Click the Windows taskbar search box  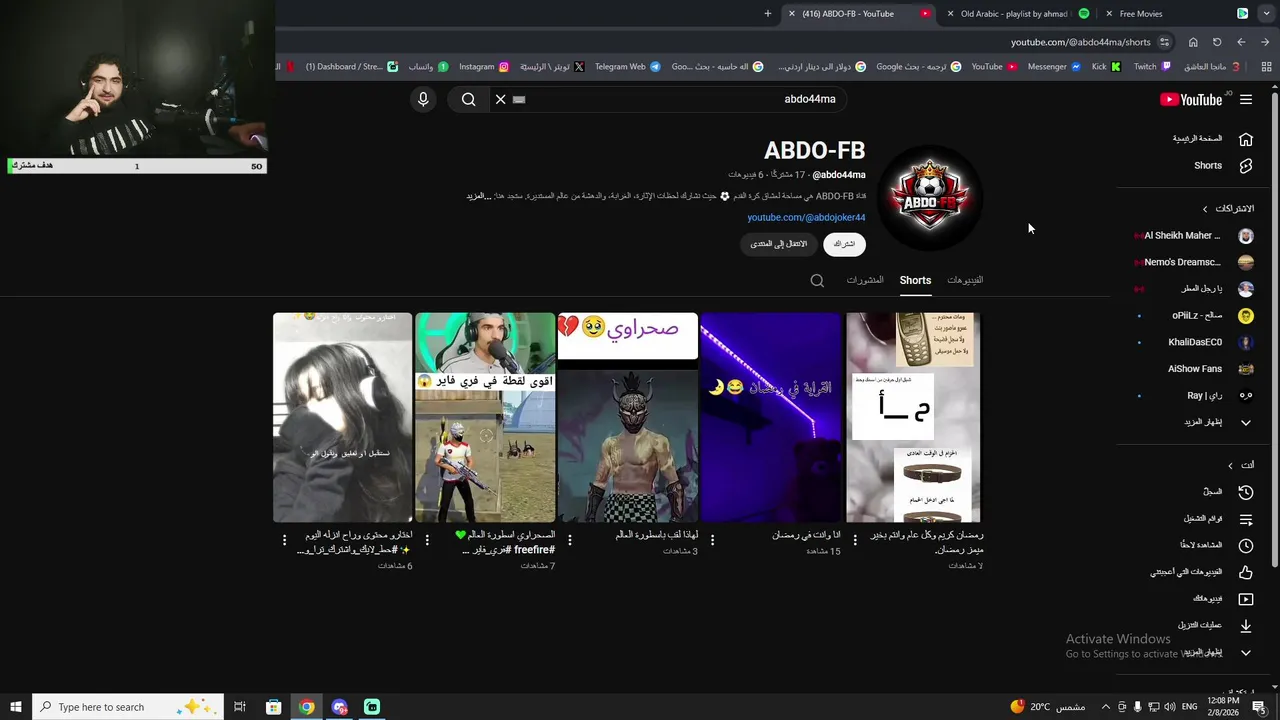coord(128,707)
